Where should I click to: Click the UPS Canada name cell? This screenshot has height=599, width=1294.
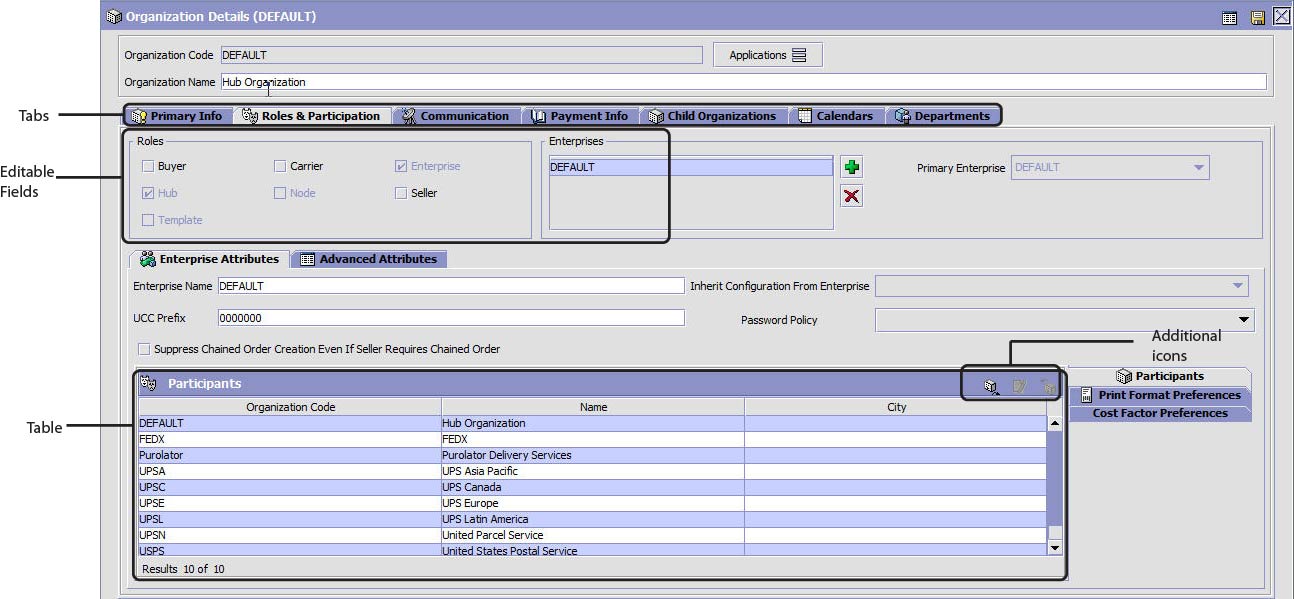[x=593, y=487]
